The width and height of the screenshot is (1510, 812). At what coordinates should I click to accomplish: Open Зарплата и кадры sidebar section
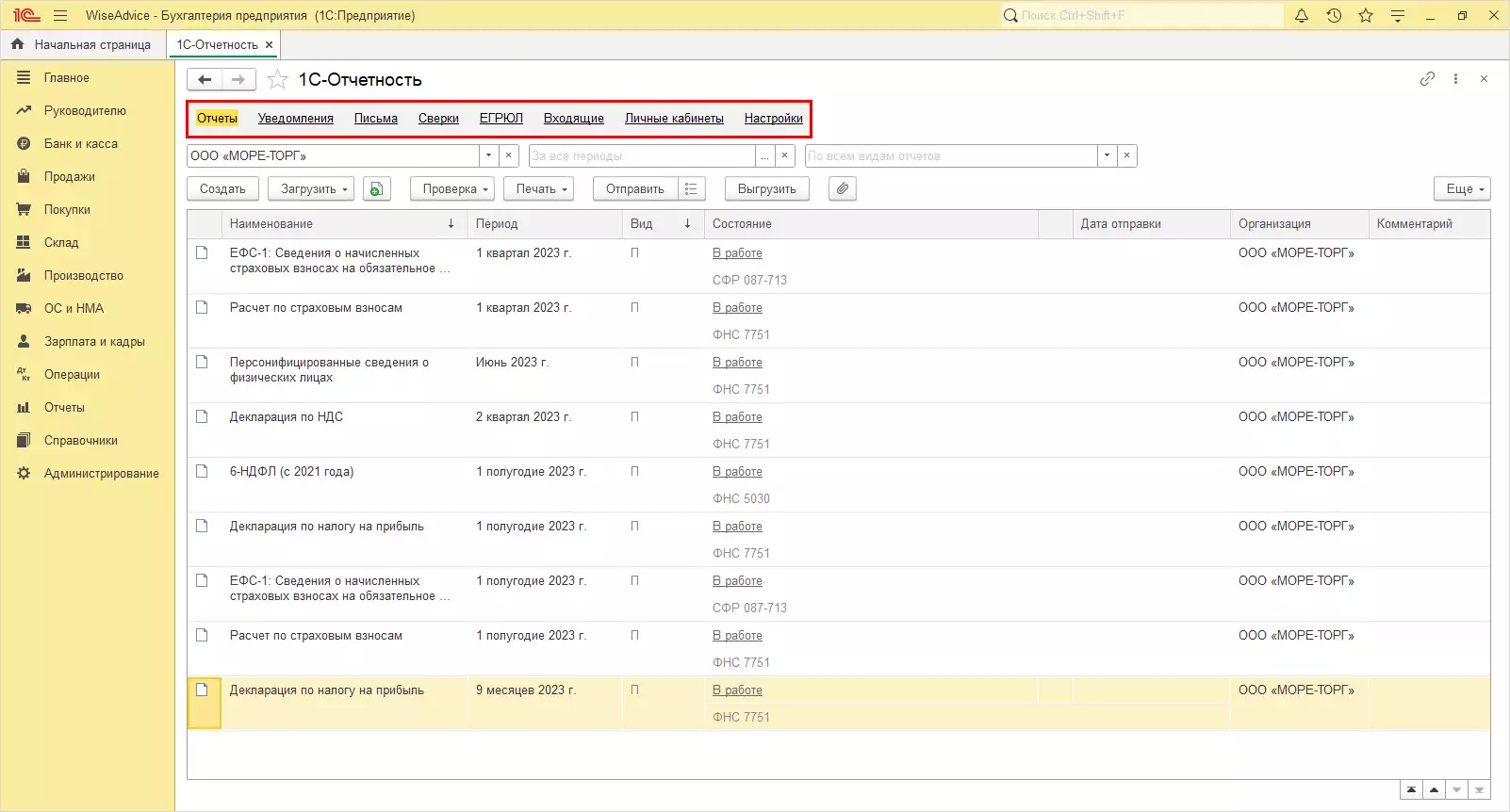point(94,342)
